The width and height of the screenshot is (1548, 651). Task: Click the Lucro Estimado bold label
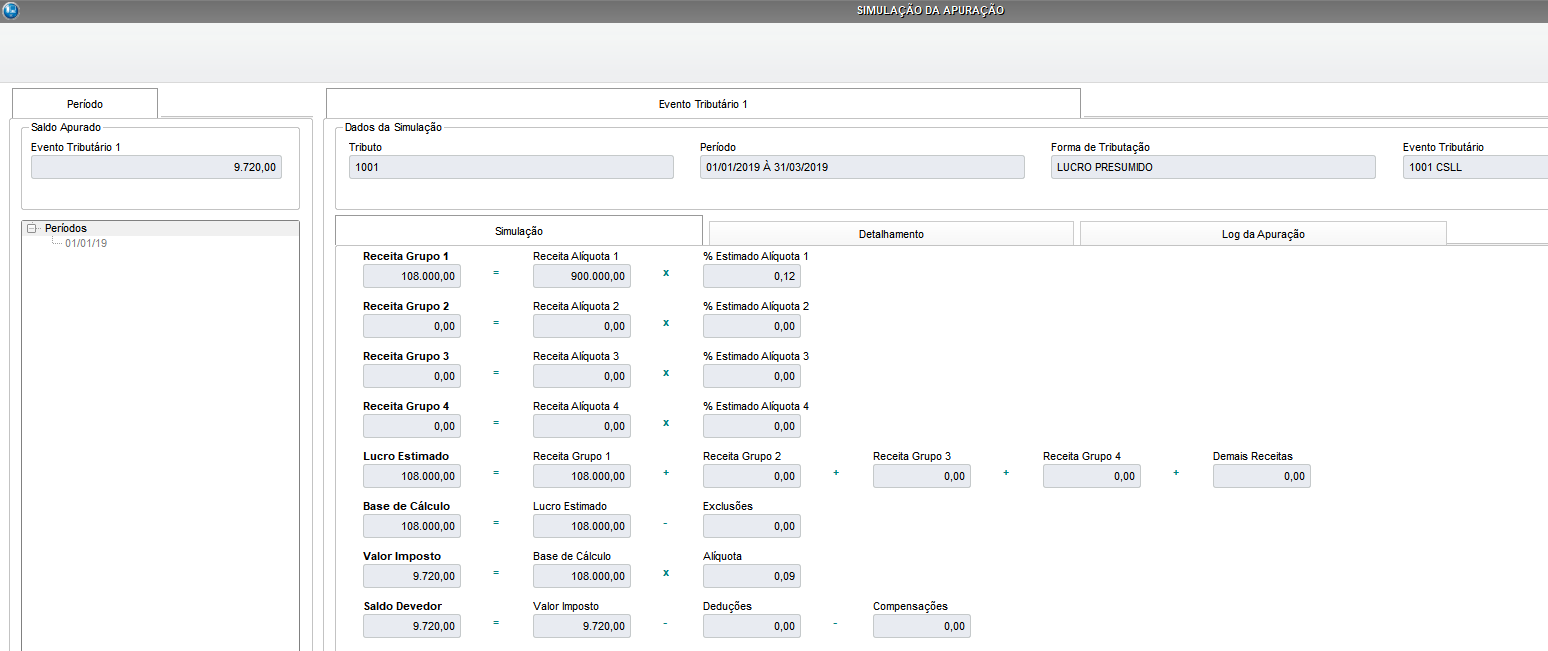(x=406, y=456)
